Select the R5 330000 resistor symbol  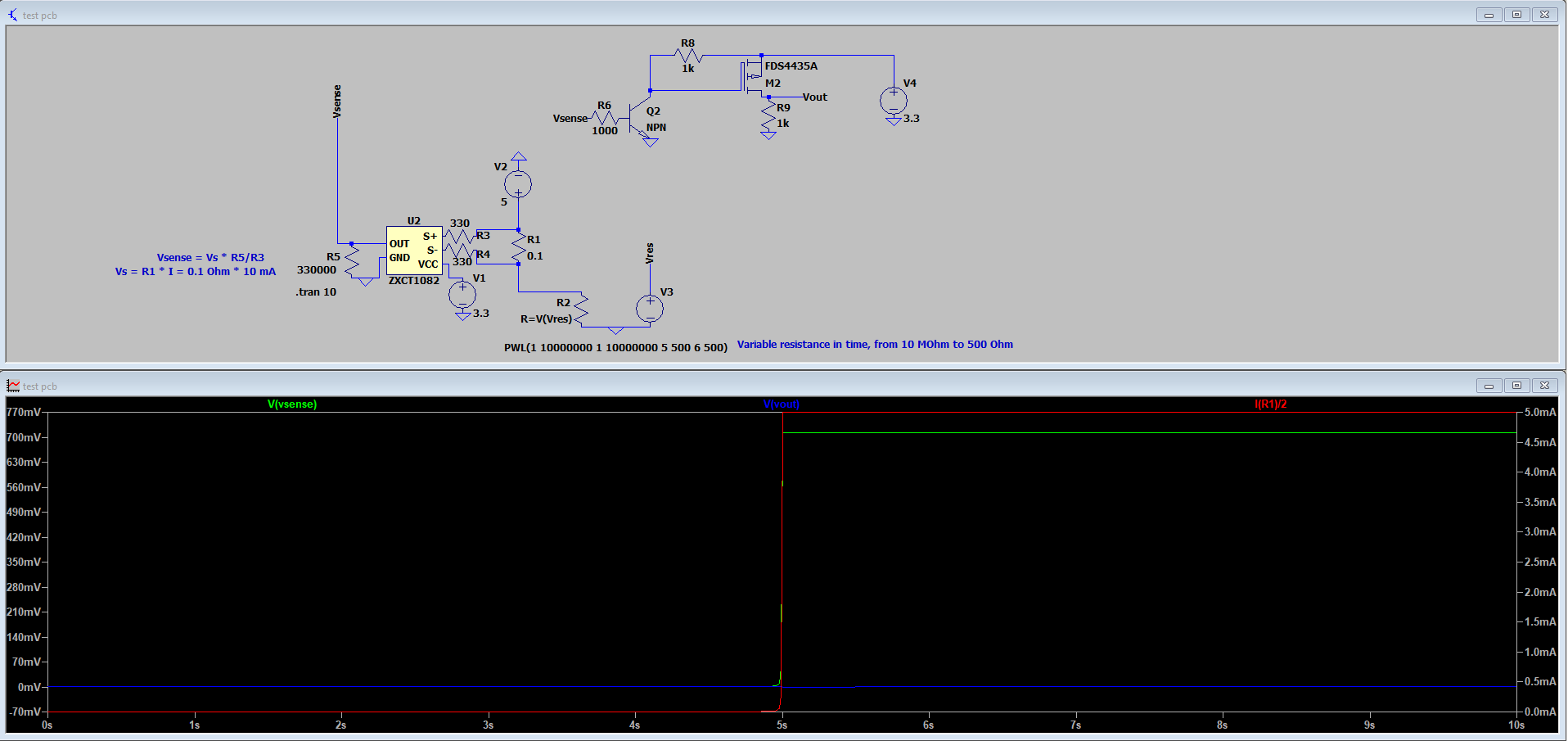click(x=352, y=262)
